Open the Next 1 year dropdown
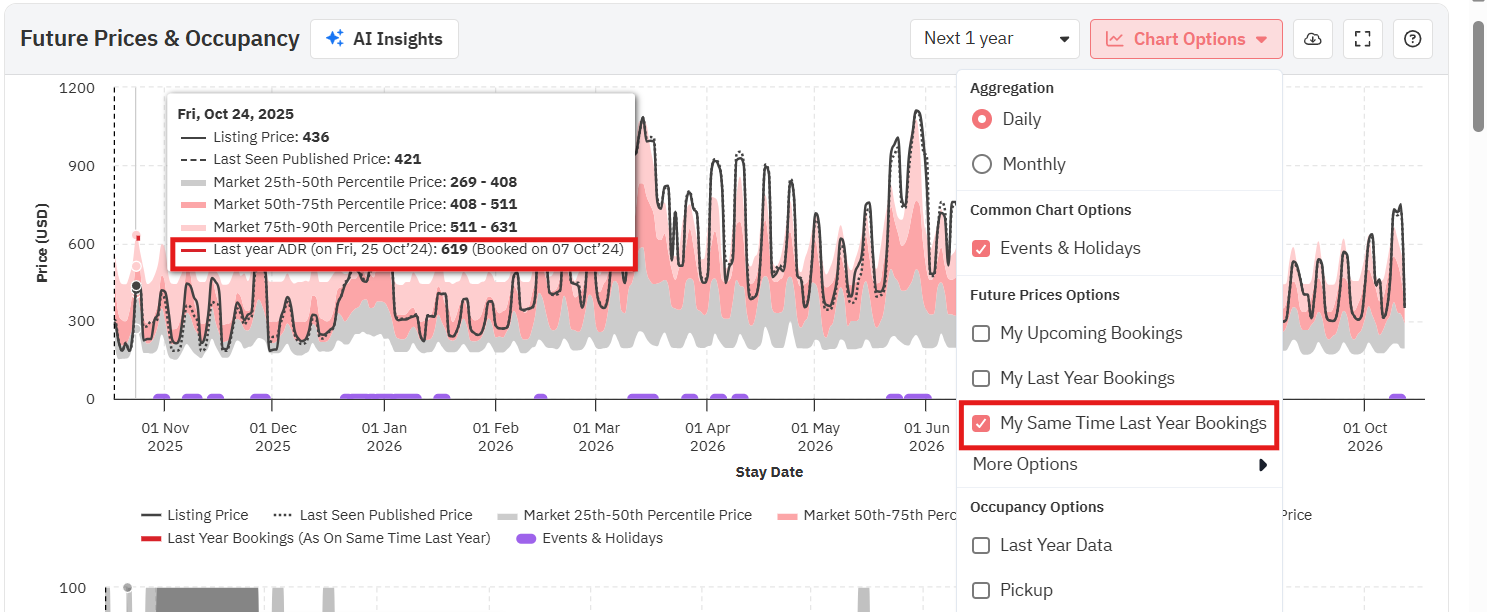 click(x=994, y=39)
